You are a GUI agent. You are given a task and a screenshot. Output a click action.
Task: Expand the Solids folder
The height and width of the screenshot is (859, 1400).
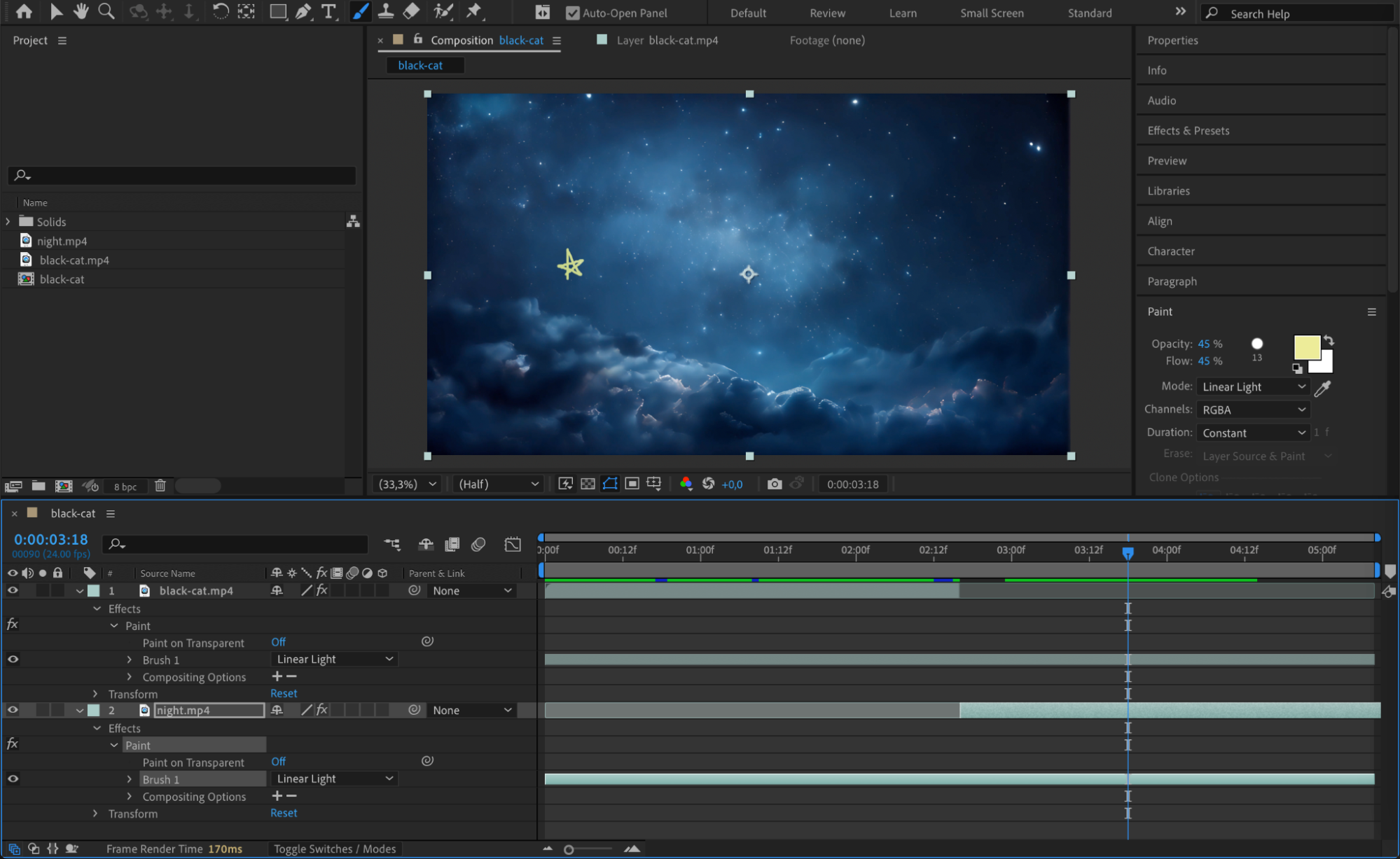coord(8,221)
